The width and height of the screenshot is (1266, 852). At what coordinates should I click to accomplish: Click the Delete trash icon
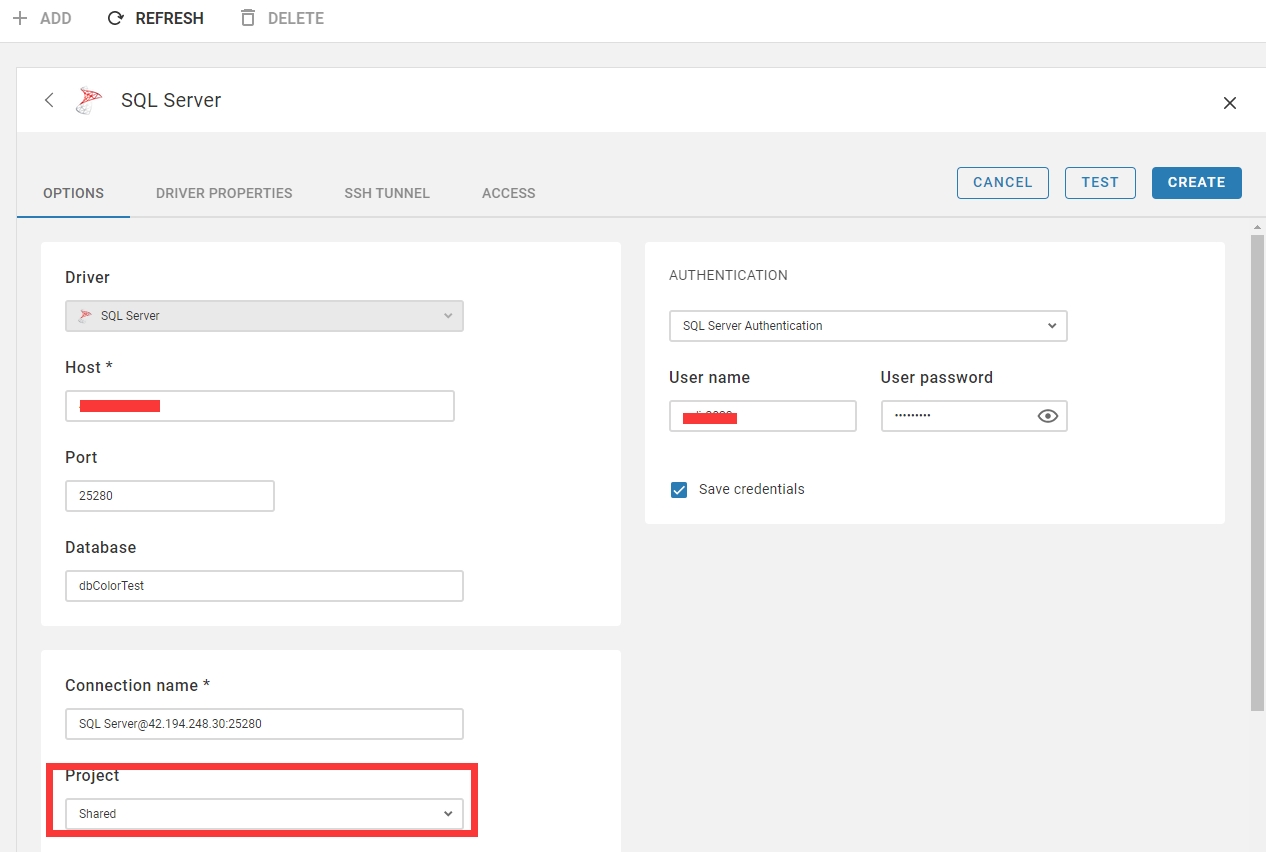click(x=248, y=18)
